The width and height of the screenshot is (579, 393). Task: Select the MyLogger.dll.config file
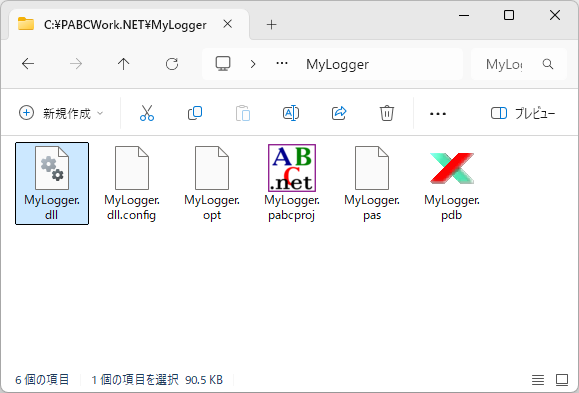(132, 183)
